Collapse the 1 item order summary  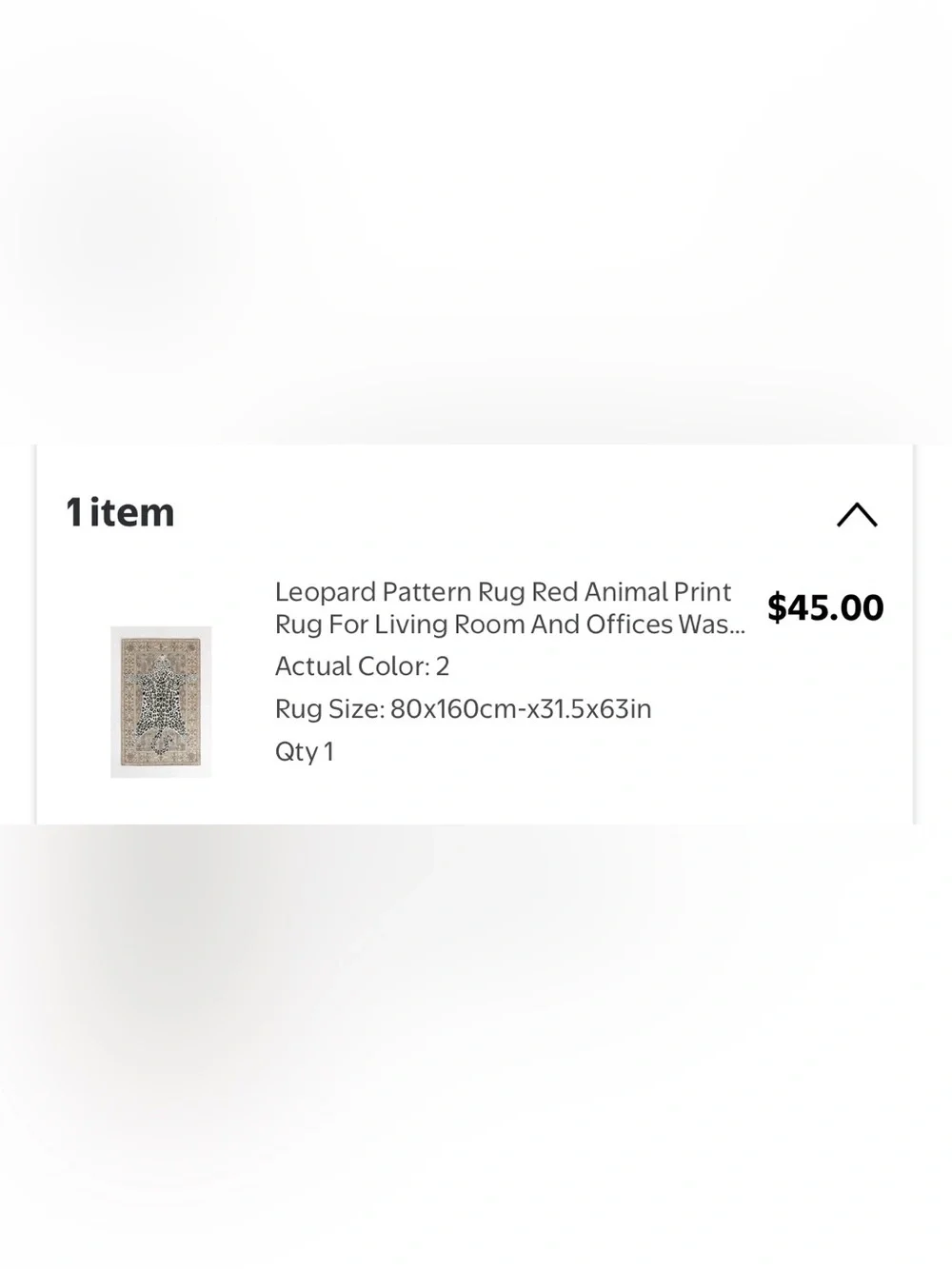click(x=857, y=515)
